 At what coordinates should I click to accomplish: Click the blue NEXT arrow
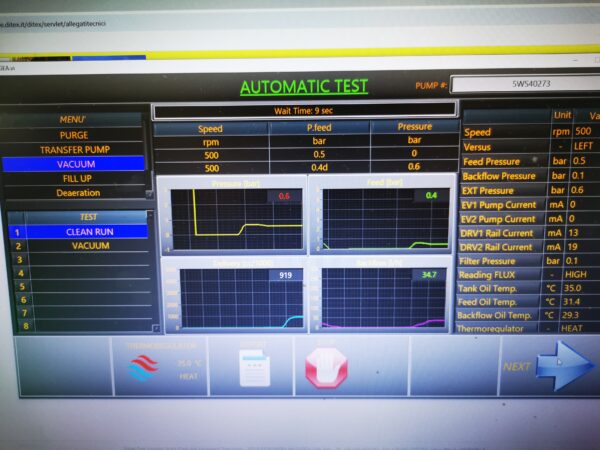563,366
